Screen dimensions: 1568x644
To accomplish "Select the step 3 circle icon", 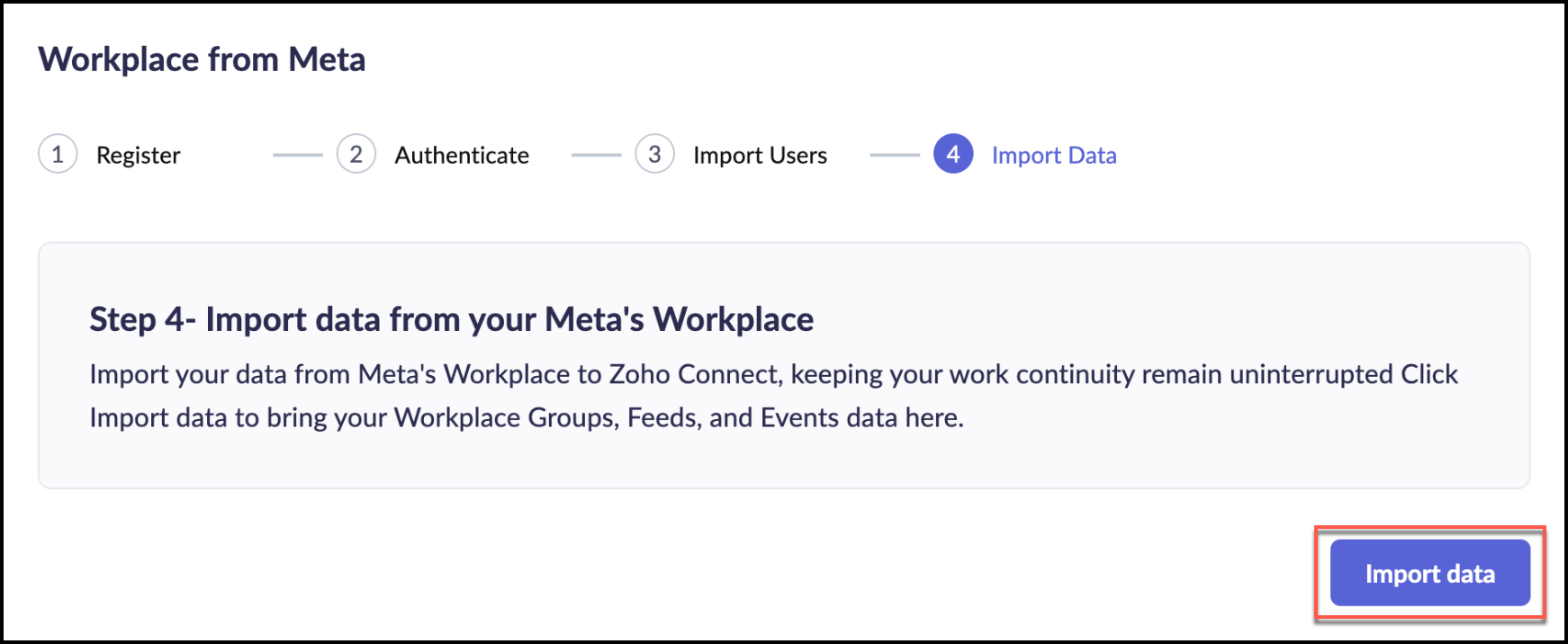I will coord(654,155).
